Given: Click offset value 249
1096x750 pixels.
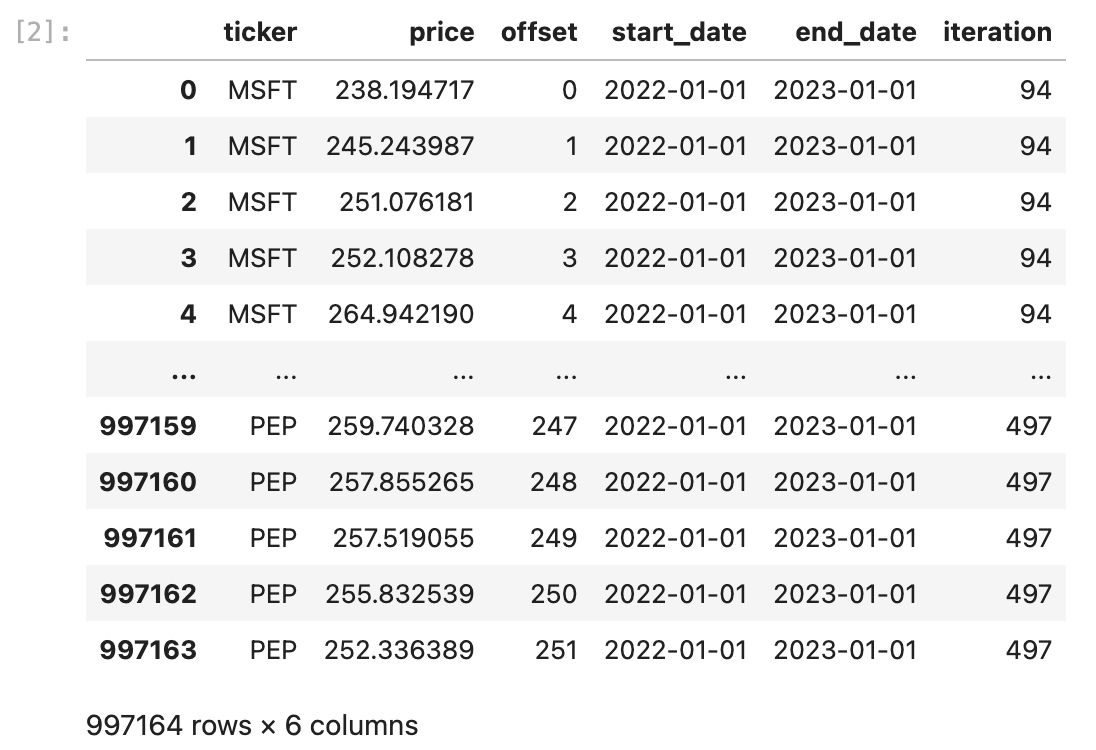Looking at the screenshot, I should (x=554, y=538).
